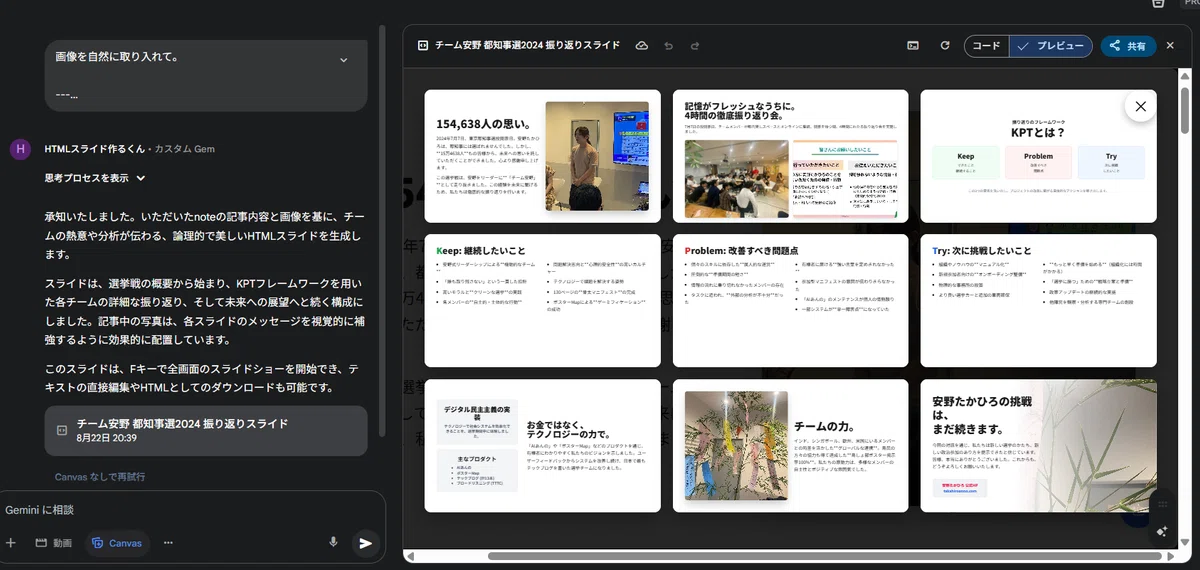Screen dimensions: 1200x570
Task: Click the 共有 share button
Action: pos(1128,46)
